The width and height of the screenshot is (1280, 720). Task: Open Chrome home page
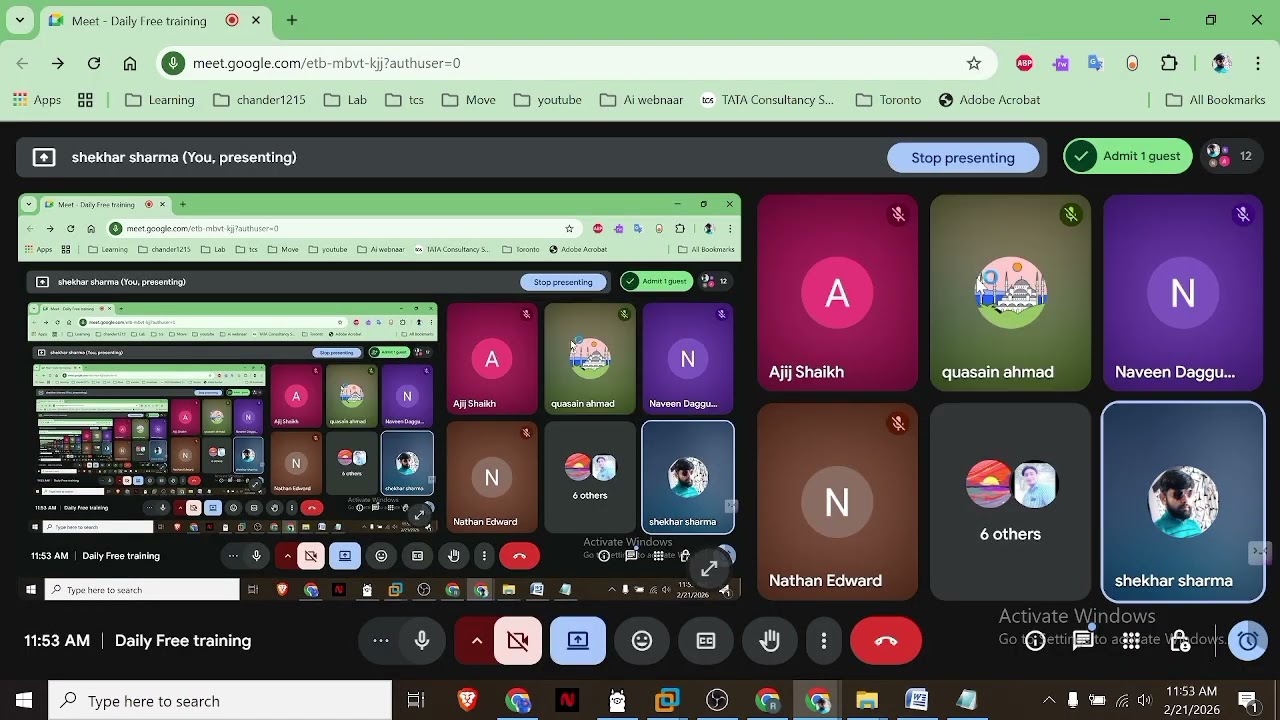tap(130, 63)
